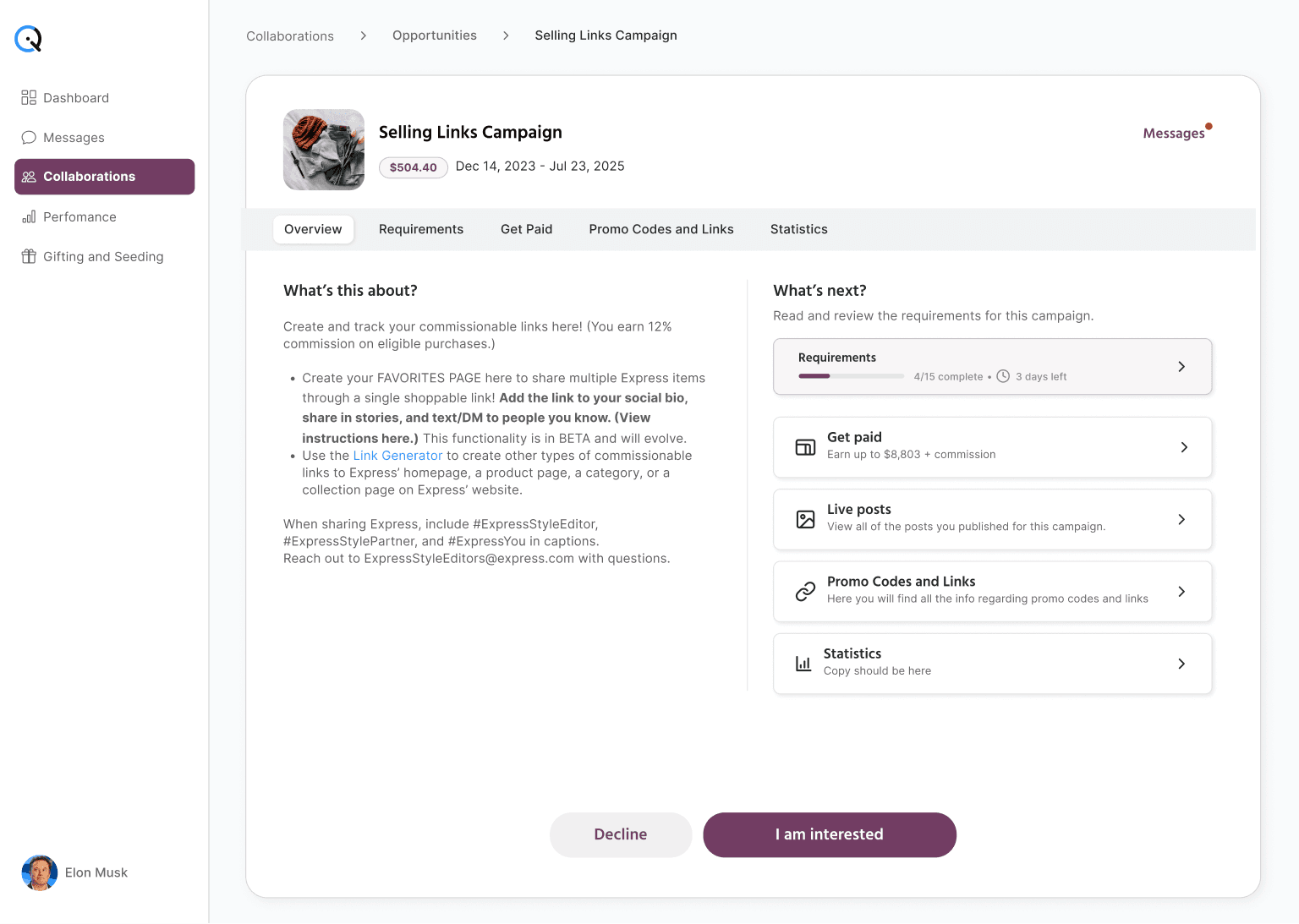Image resolution: width=1299 pixels, height=924 pixels.
Task: Click the Promo Codes chain link icon
Action: point(805,592)
